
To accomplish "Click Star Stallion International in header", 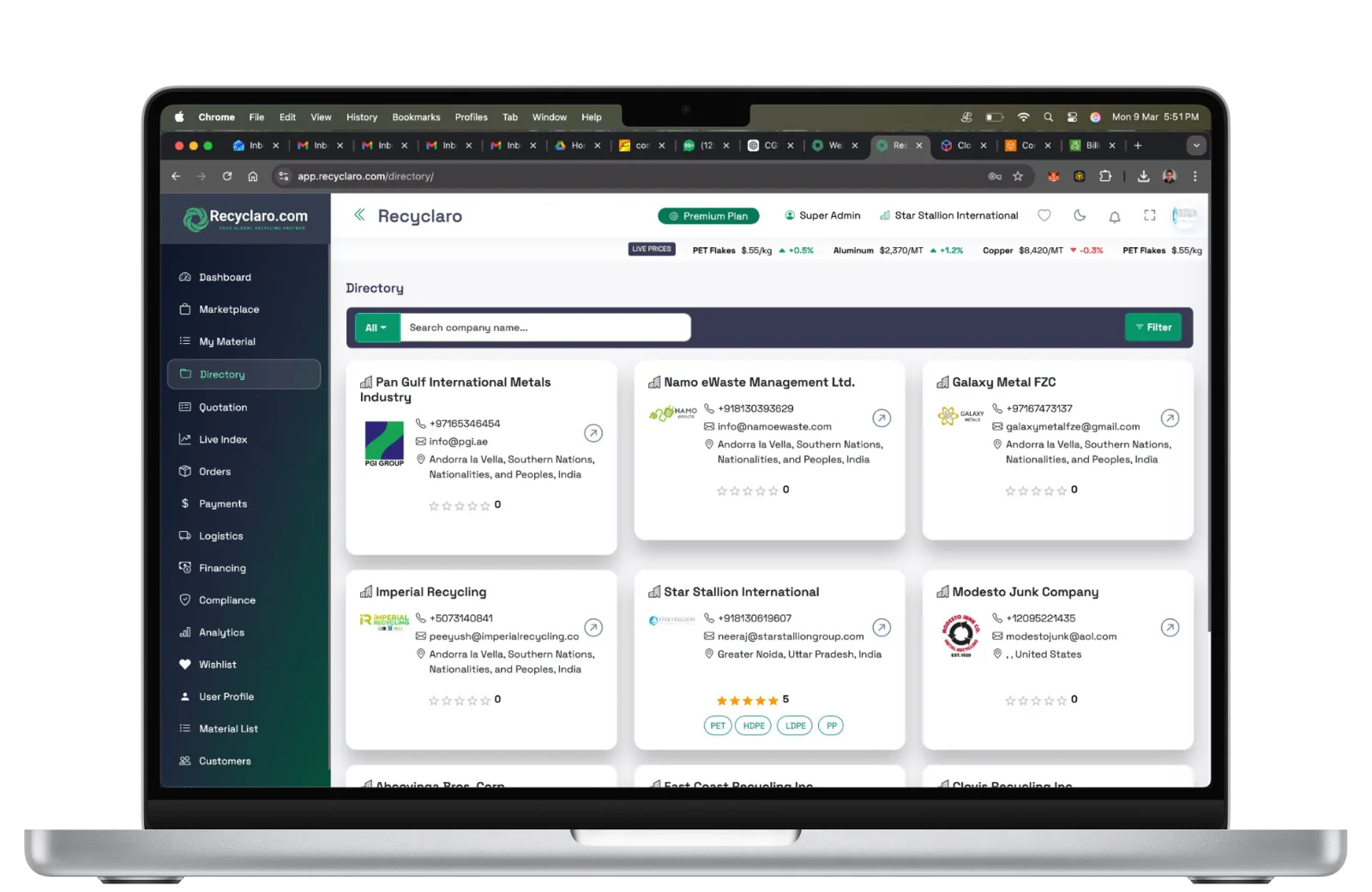I will coord(948,215).
